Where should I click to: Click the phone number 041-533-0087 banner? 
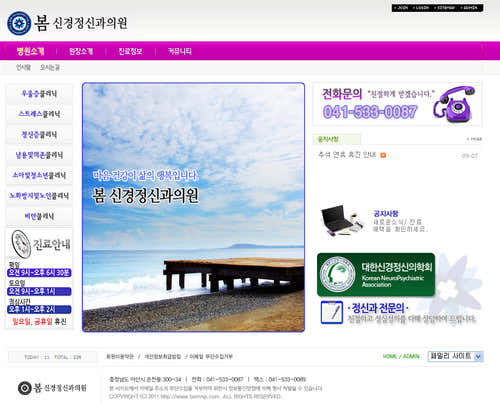(x=370, y=112)
